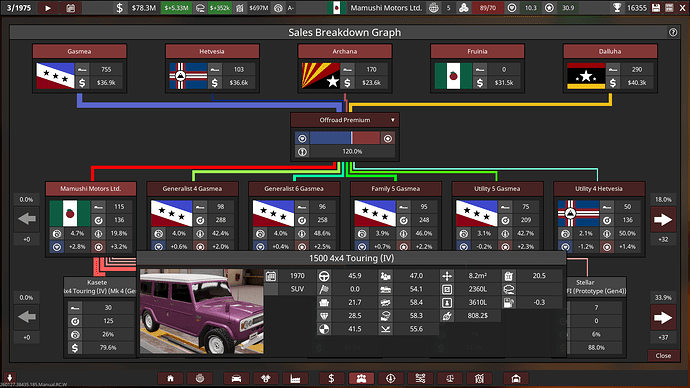Select the Generalist 4 Gasmea card header

pos(192,188)
